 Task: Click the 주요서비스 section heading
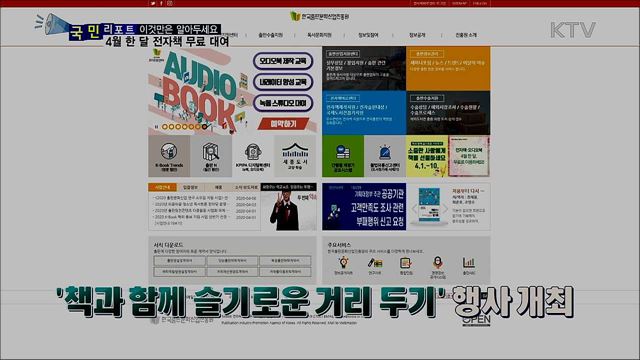[x=339, y=245]
